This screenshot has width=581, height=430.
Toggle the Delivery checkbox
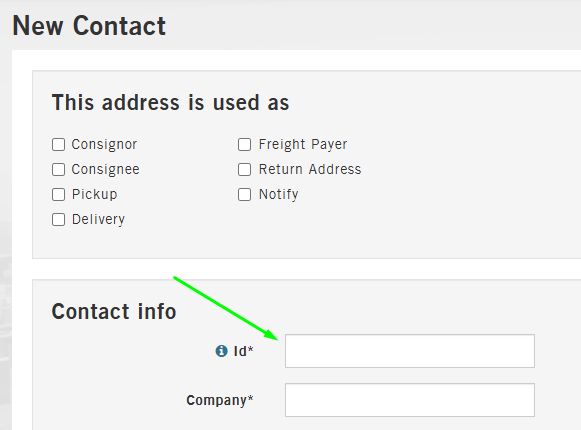[x=59, y=219]
